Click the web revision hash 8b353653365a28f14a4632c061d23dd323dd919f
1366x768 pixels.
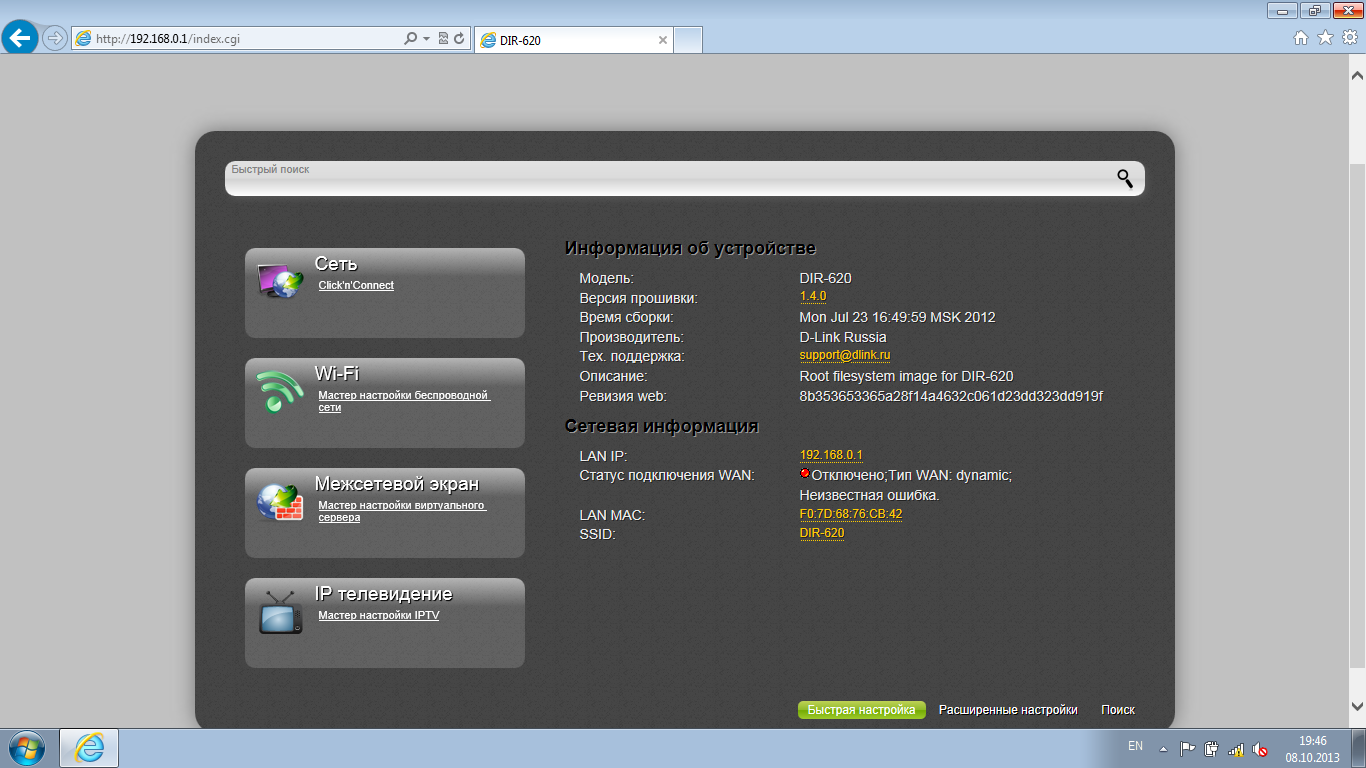(x=951, y=396)
